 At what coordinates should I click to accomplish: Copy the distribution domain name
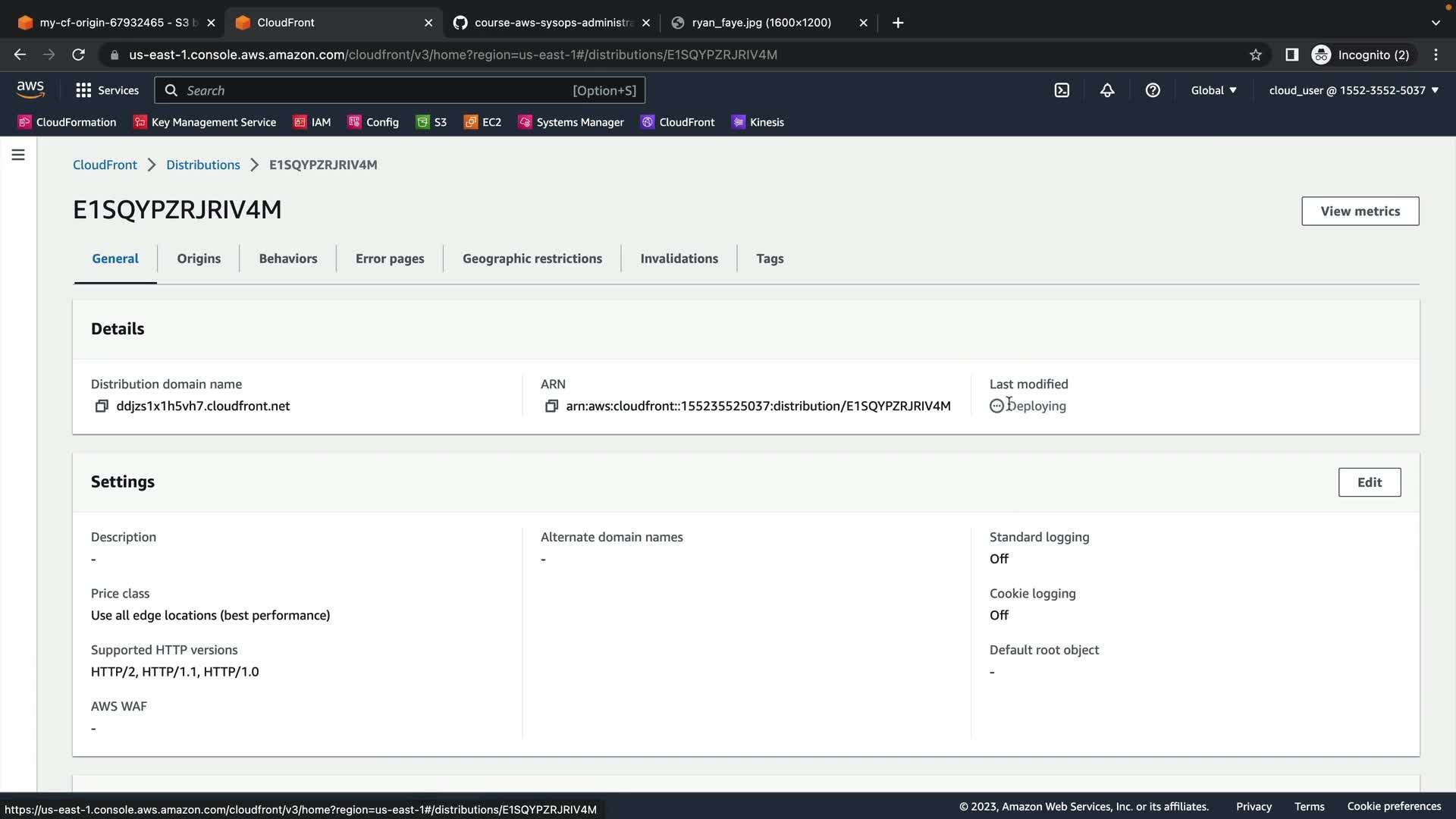(101, 406)
